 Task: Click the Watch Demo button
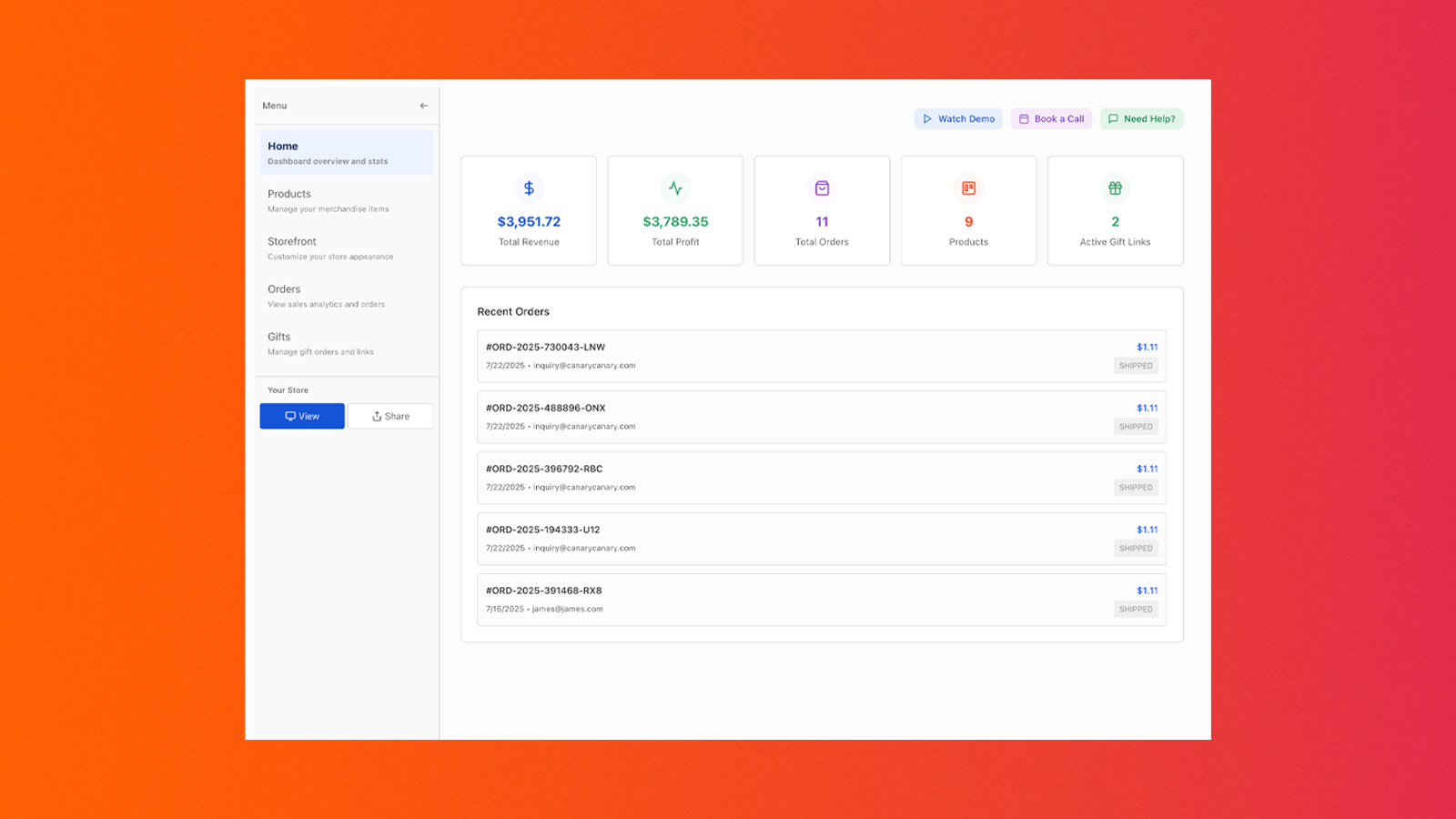point(958,118)
